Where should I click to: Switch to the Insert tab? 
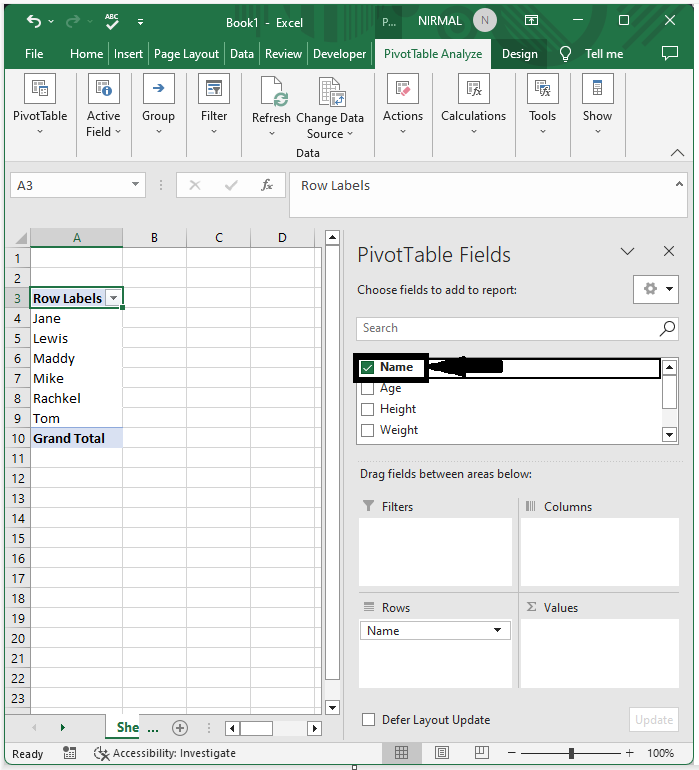[x=128, y=54]
